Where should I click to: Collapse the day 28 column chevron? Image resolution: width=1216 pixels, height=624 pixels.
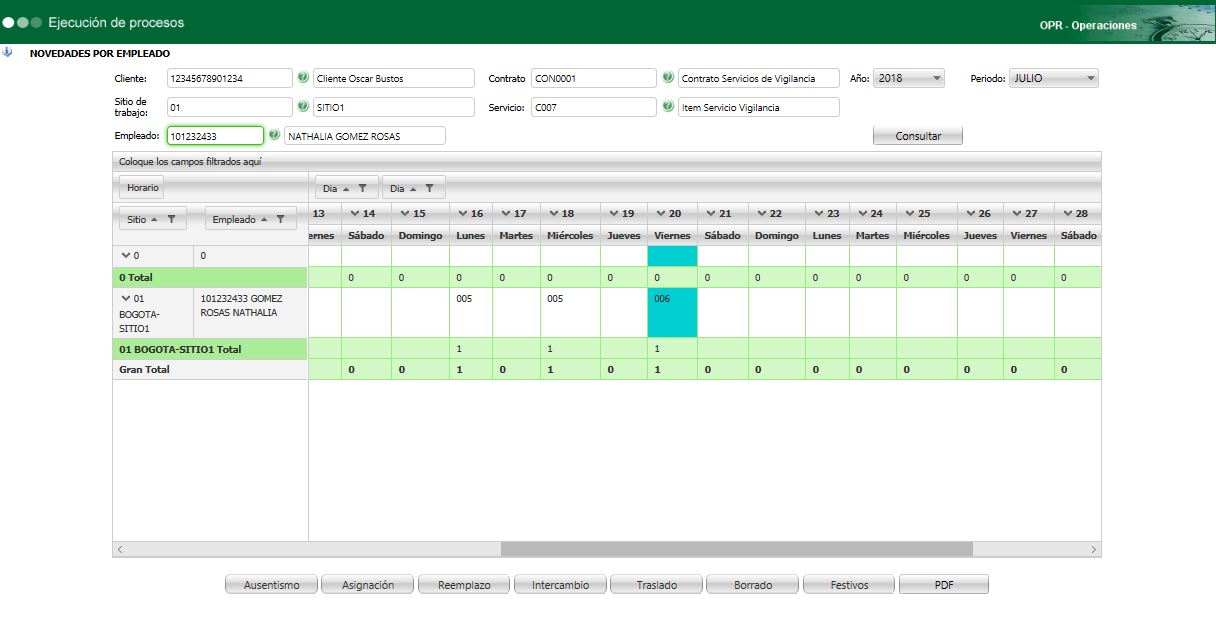click(1068, 214)
